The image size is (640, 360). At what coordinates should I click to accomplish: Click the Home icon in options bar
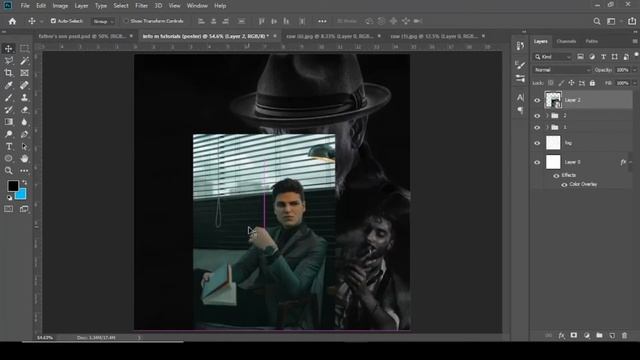coord(12,21)
